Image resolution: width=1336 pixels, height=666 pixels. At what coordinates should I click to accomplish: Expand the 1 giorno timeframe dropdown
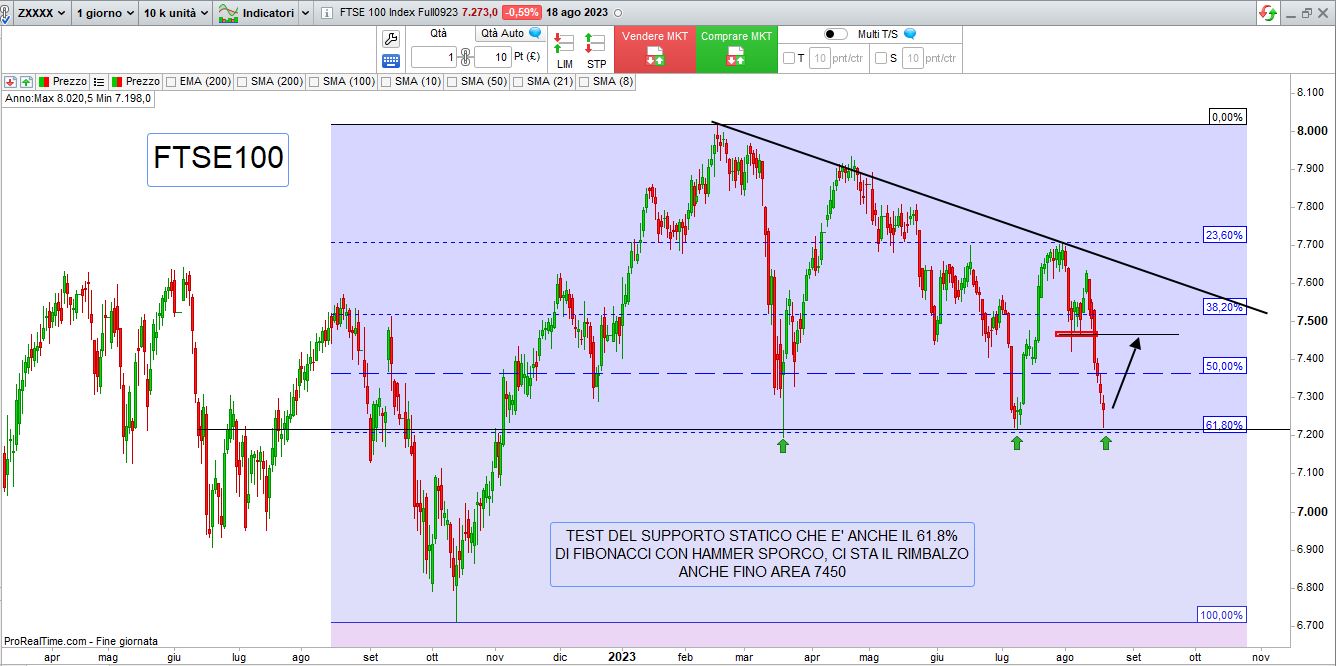pyautogui.click(x=102, y=13)
